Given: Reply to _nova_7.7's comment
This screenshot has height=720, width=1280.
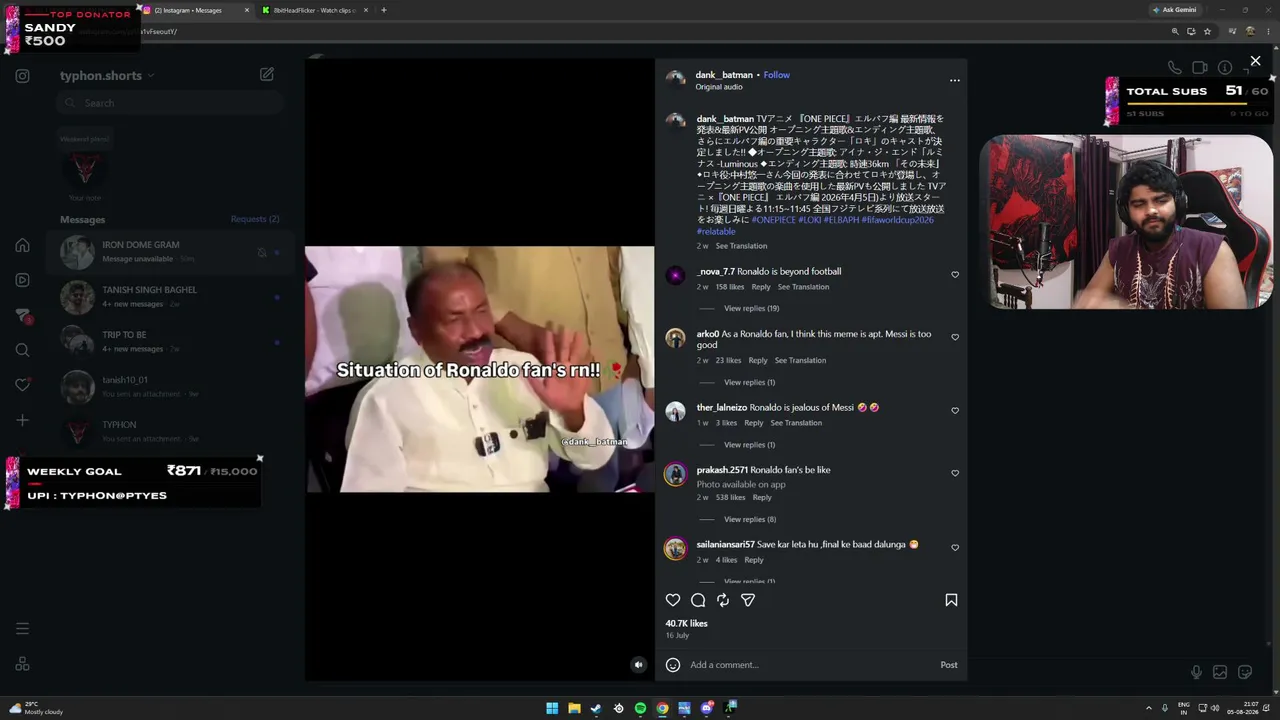Looking at the screenshot, I should 761,287.
